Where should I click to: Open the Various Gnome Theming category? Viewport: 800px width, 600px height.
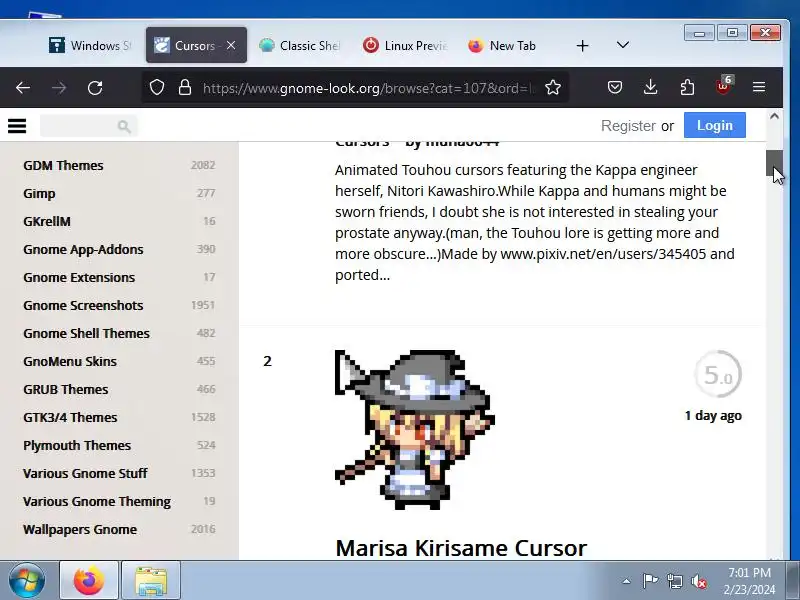[97, 502]
